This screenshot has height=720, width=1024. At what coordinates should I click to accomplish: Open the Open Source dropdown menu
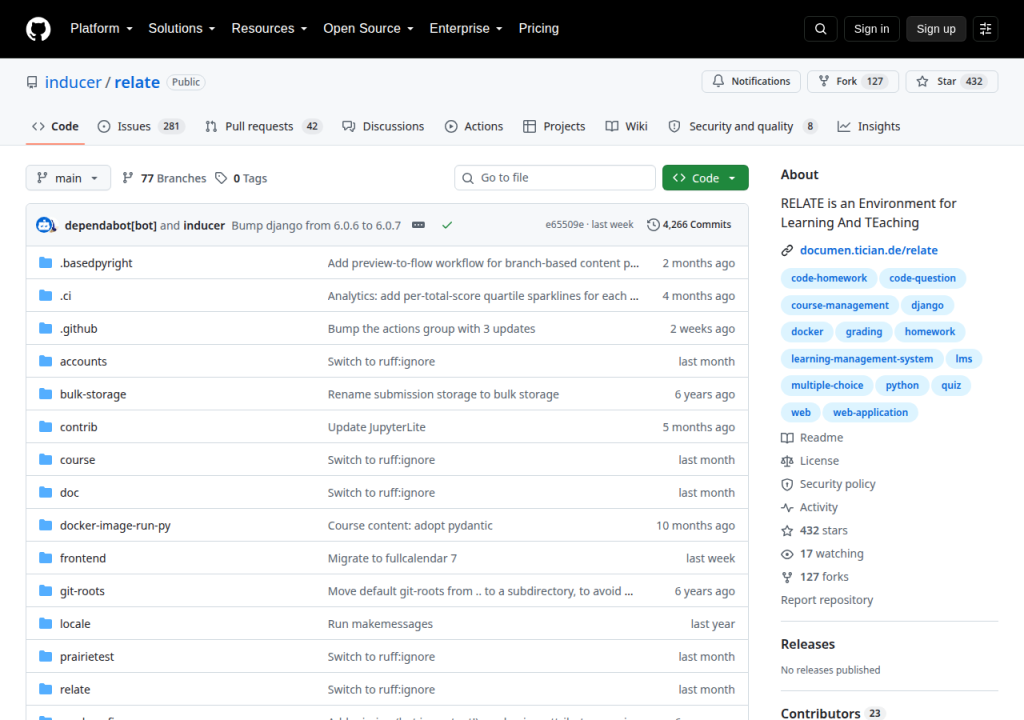[368, 29]
